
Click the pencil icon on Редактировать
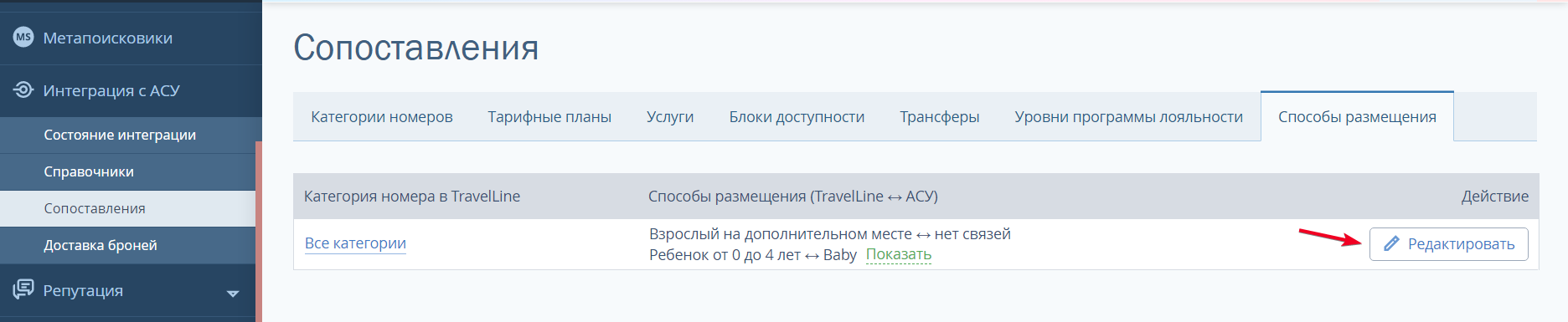click(1391, 243)
